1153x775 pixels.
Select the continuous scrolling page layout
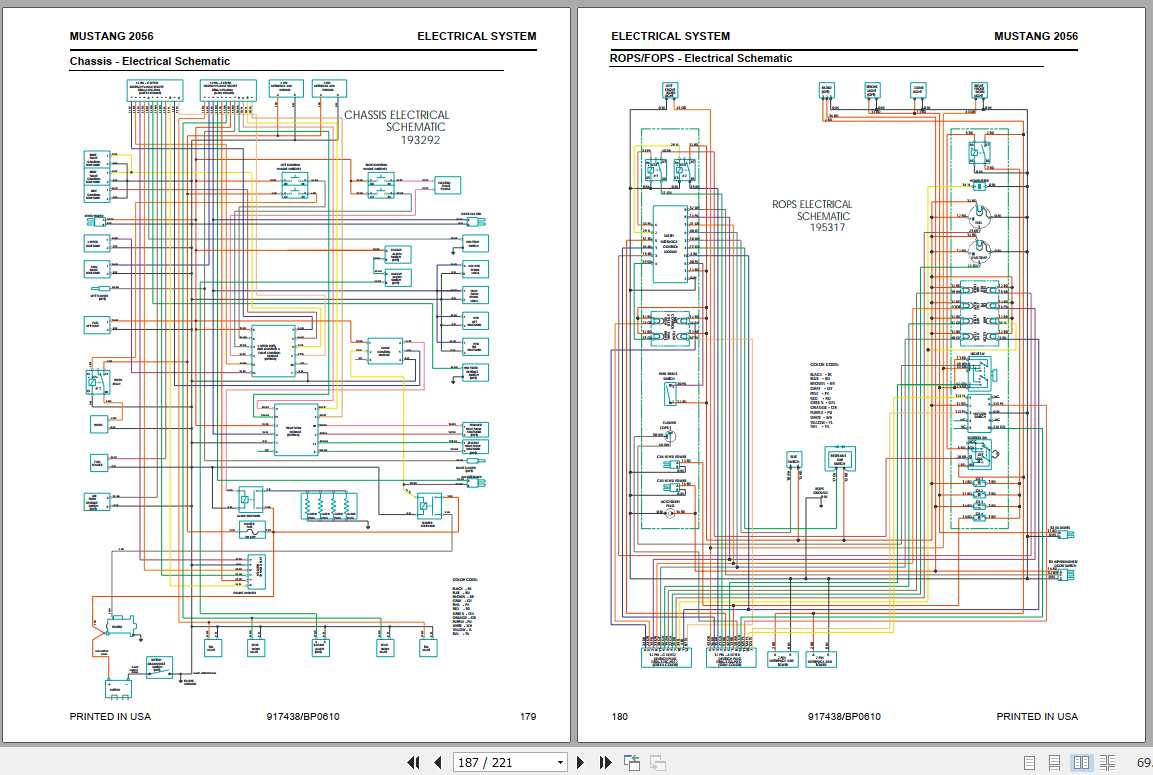(1054, 762)
